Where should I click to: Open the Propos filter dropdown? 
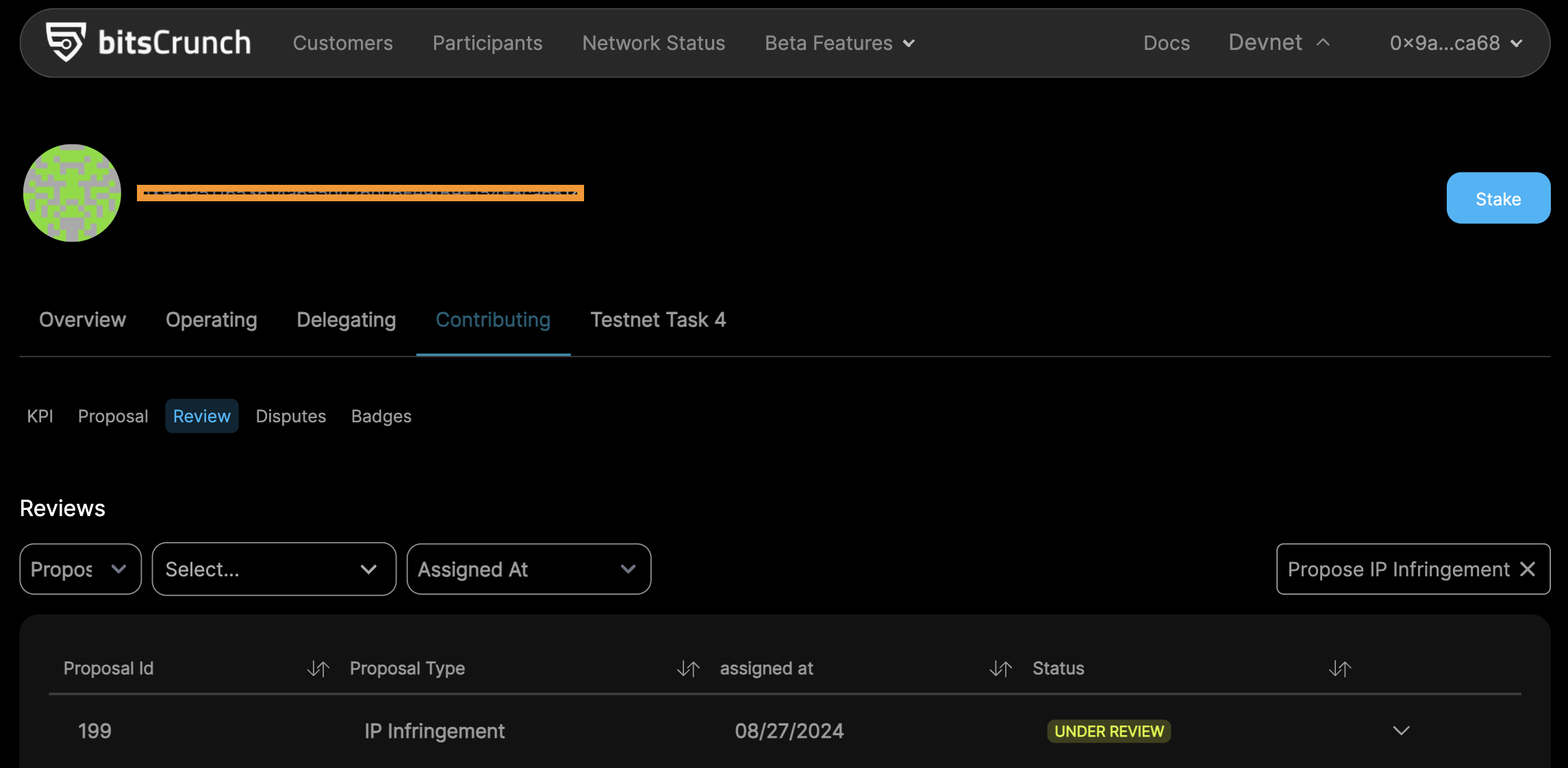80,569
